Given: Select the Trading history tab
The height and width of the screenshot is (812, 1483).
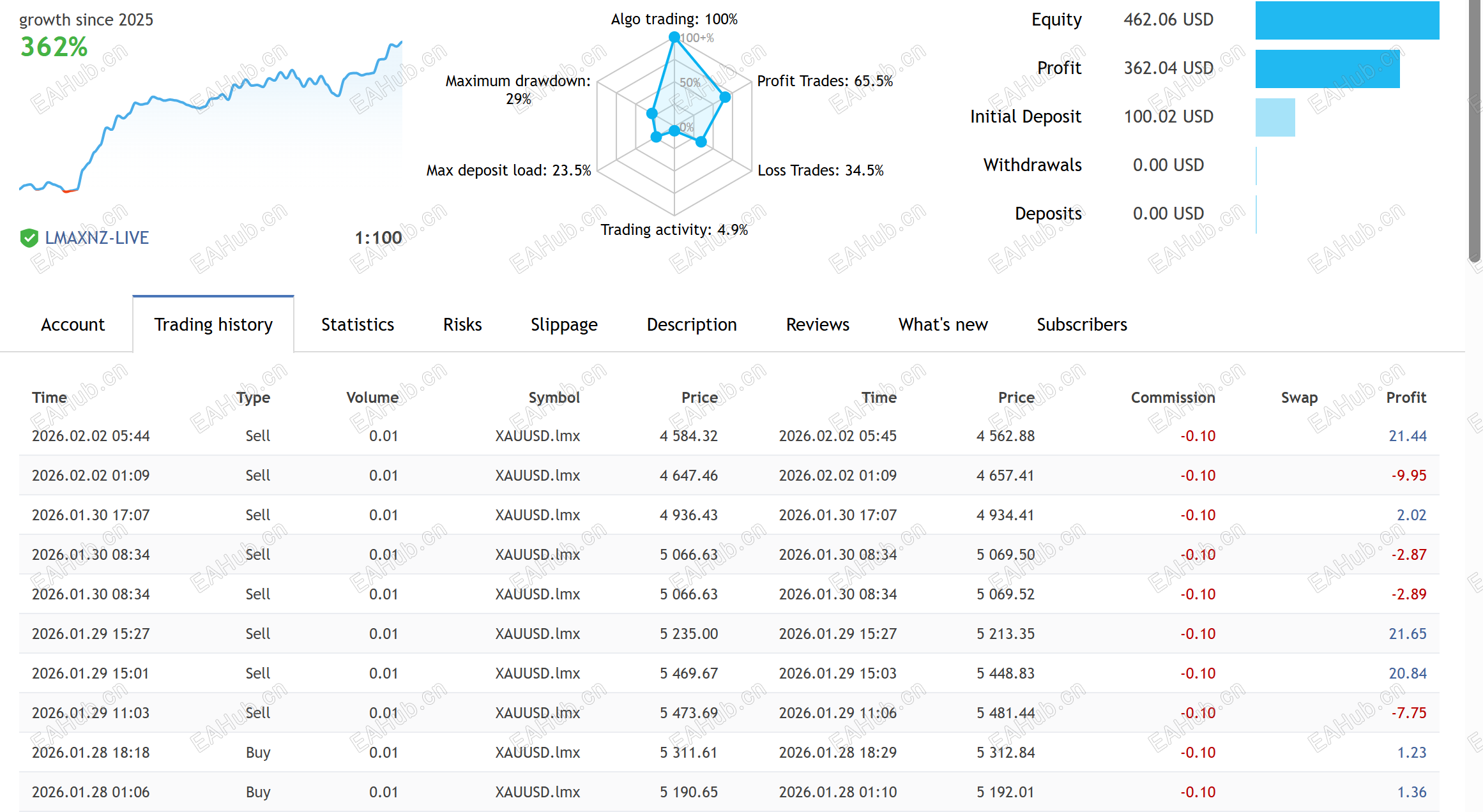Looking at the screenshot, I should [x=213, y=324].
